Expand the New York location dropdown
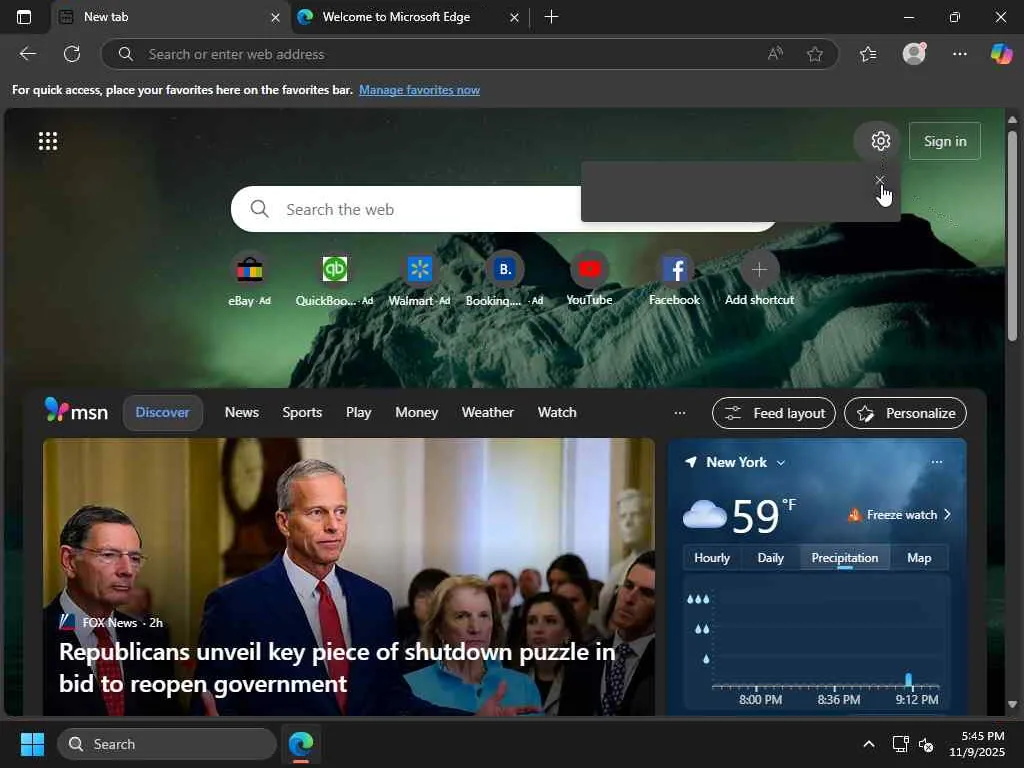Screen dimensions: 1024x768 [780, 462]
